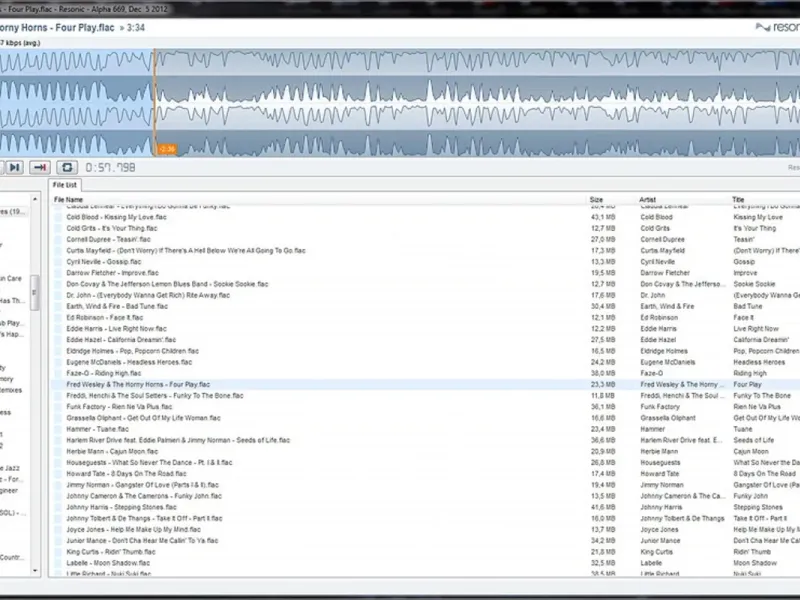
Task: Select Dr. John - (Everybody Wanna Get Rich) Rite Away.flac
Action: (148, 295)
